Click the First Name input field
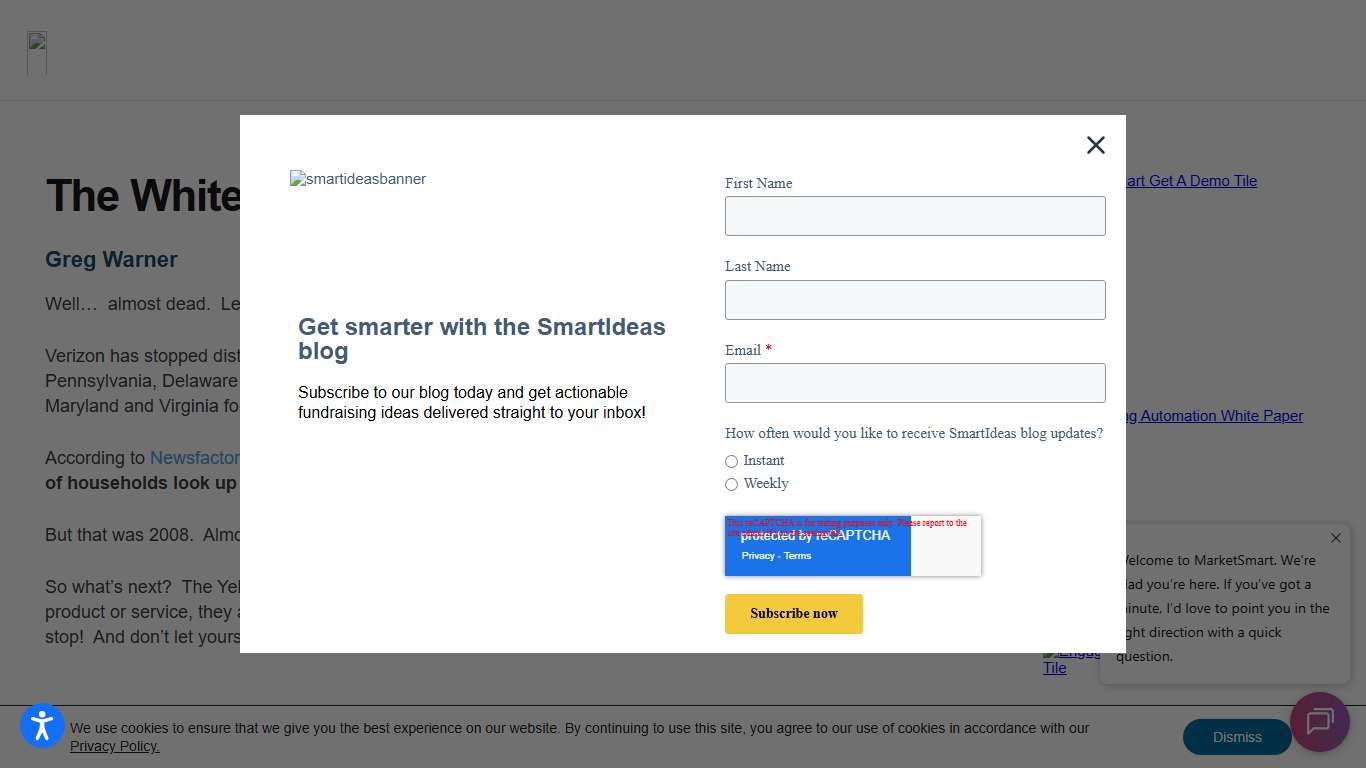The height and width of the screenshot is (768, 1366). [915, 216]
